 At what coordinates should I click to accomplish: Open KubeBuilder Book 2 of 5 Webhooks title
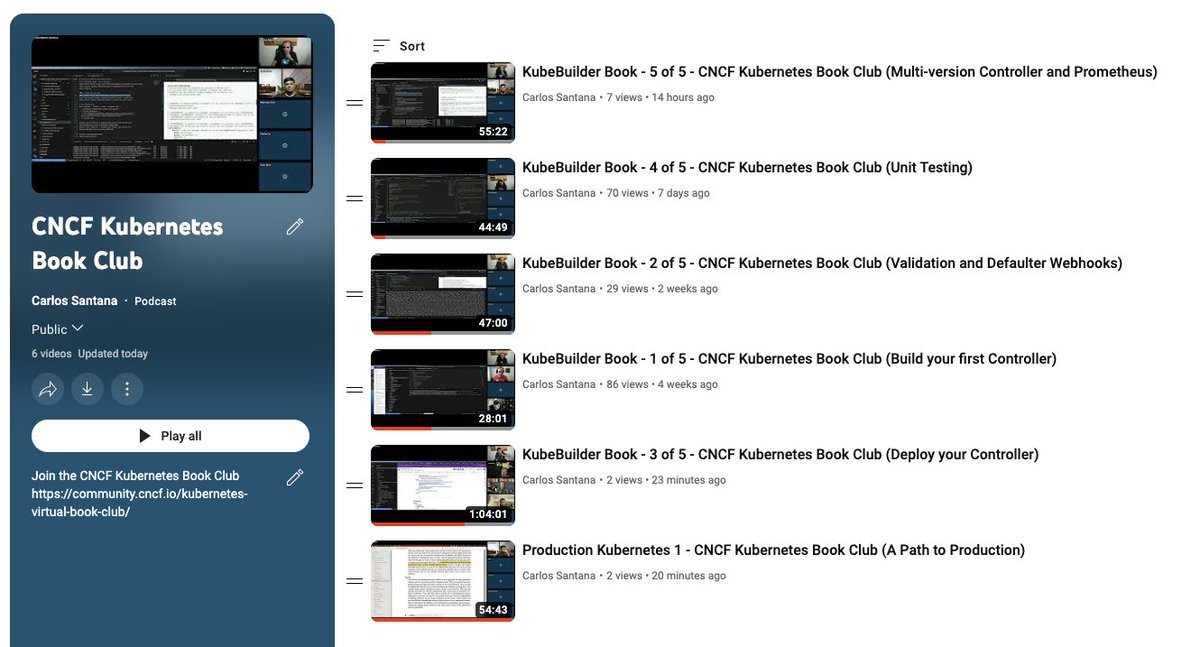tap(822, 263)
